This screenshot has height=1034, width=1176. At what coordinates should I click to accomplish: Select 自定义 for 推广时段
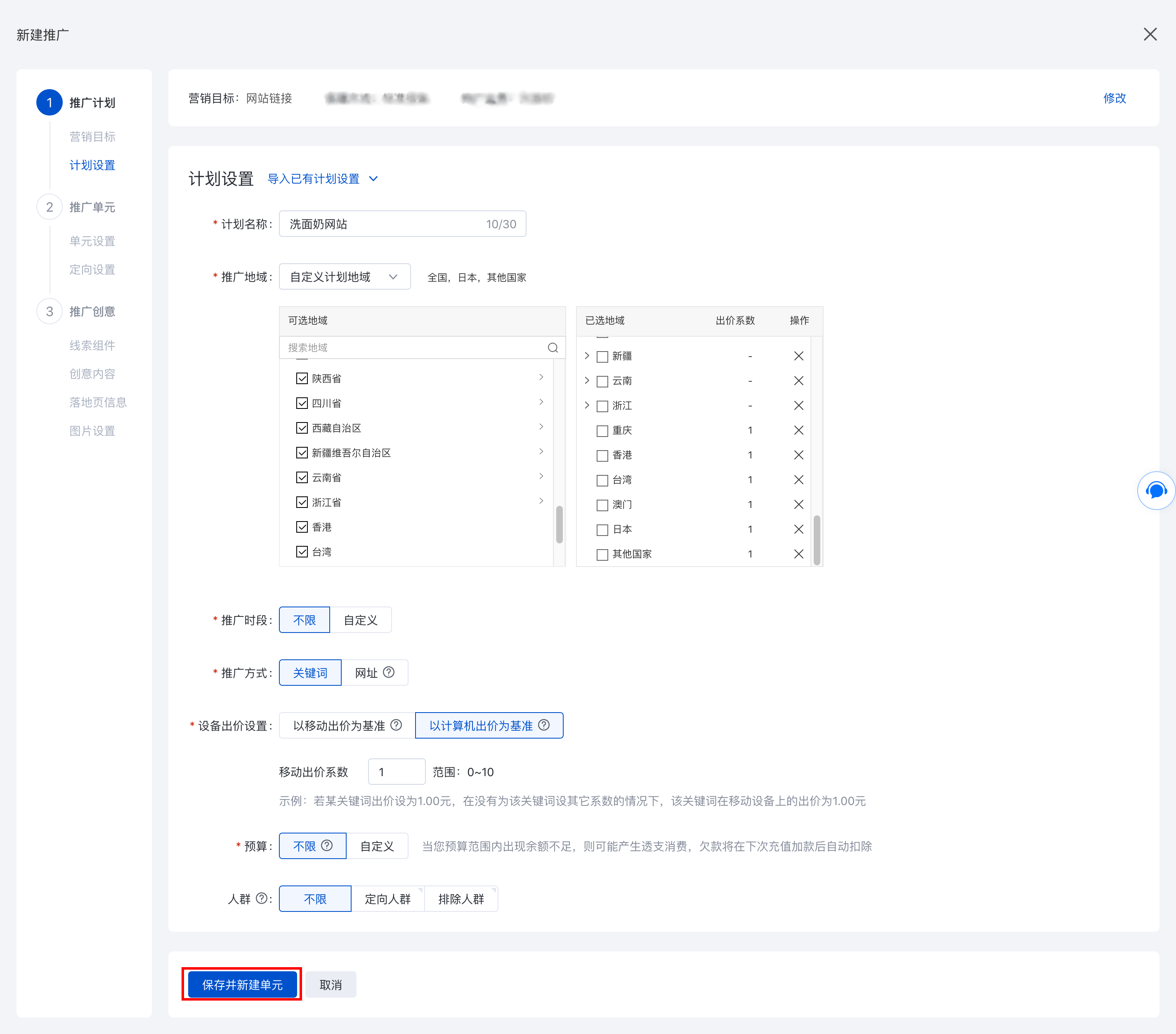click(x=361, y=620)
